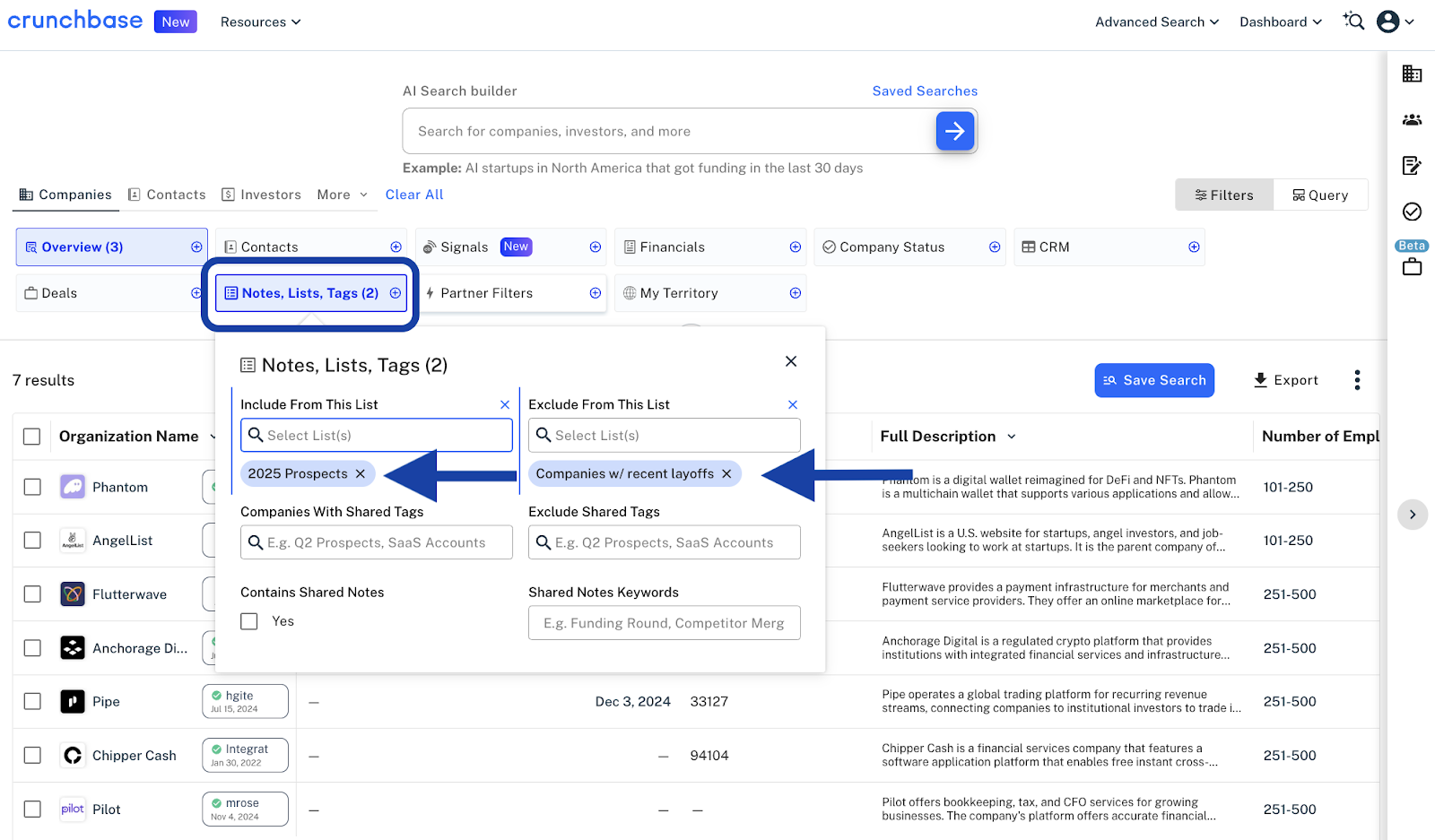
Task: Click the Shared Notes Keywords field
Action: (665, 623)
